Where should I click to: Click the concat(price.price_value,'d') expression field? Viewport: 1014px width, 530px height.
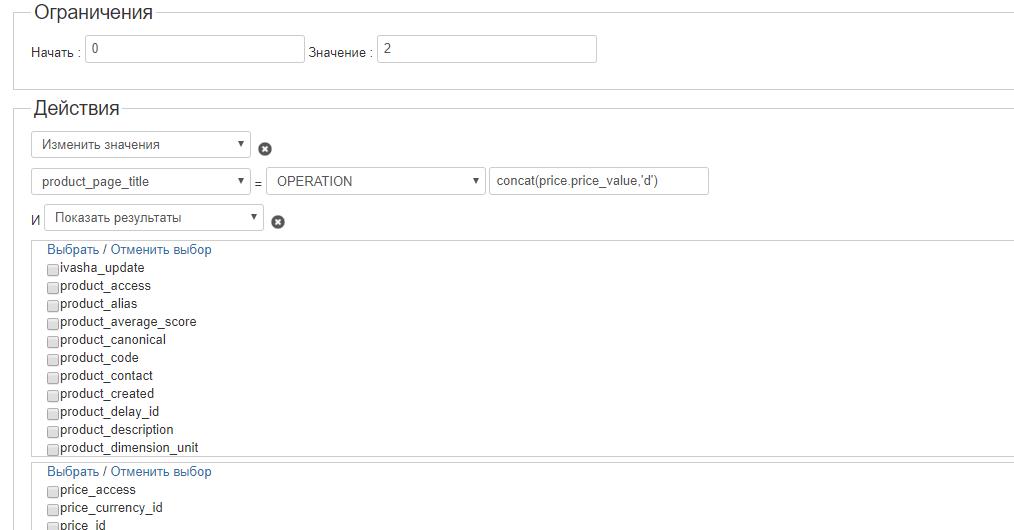coord(599,182)
